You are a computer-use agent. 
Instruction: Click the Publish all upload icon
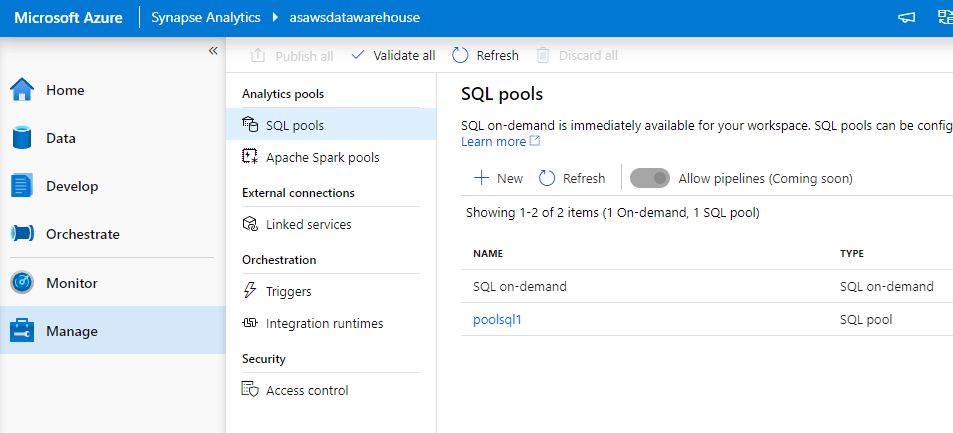click(258, 55)
